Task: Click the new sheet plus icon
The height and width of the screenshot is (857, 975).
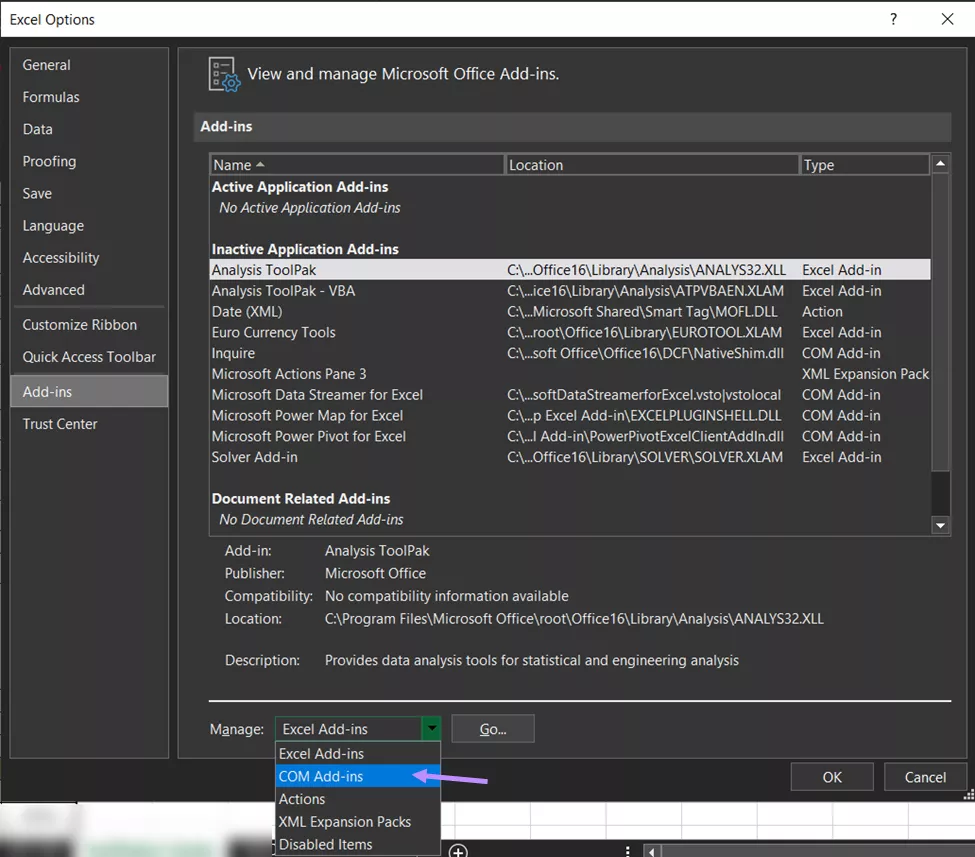Action: click(x=458, y=850)
